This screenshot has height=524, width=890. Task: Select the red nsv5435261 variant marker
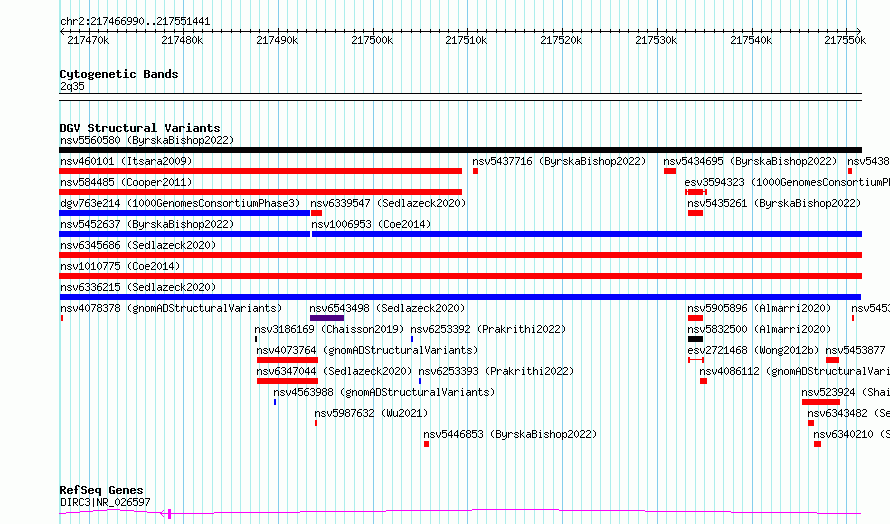pyautogui.click(x=695, y=213)
